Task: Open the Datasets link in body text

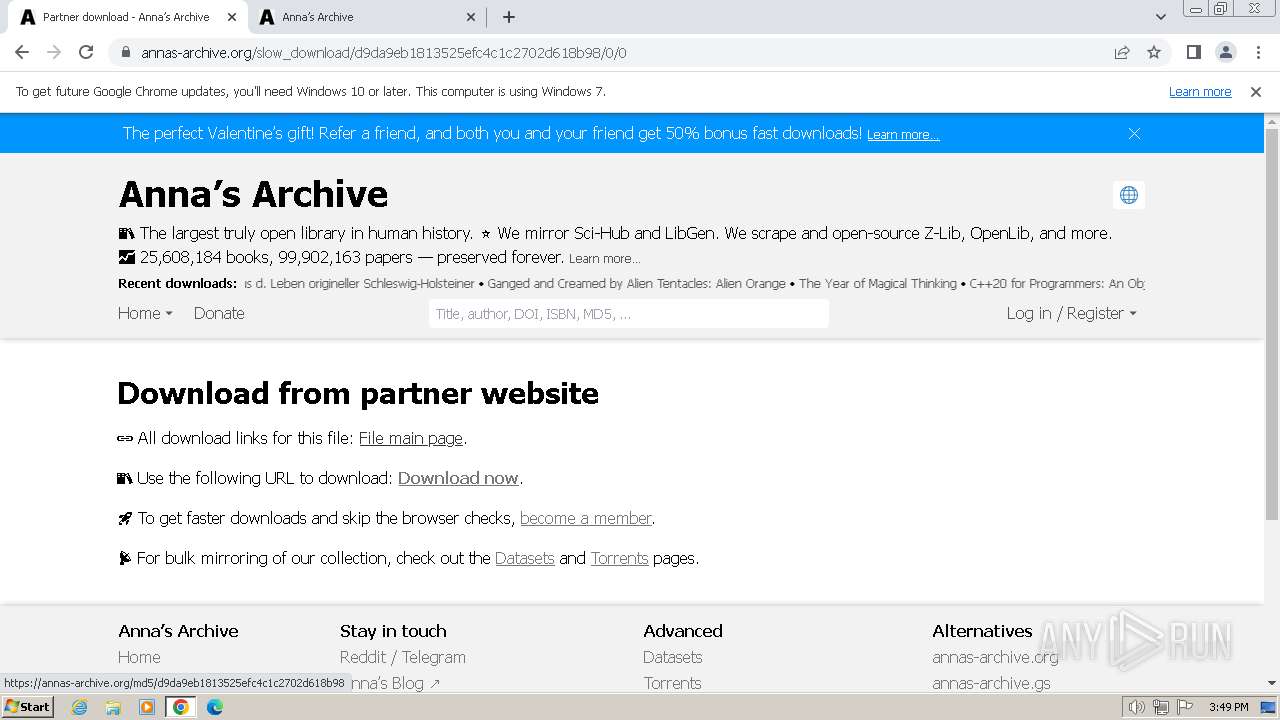Action: coord(524,558)
